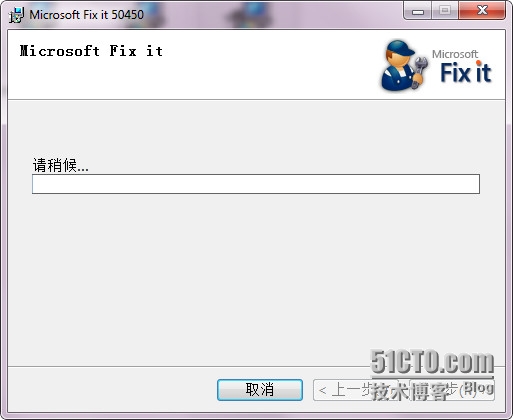This screenshot has height=420, width=513.
Task: Click the 'Microsoft Fix it 50450' window title
Action: pos(86,15)
